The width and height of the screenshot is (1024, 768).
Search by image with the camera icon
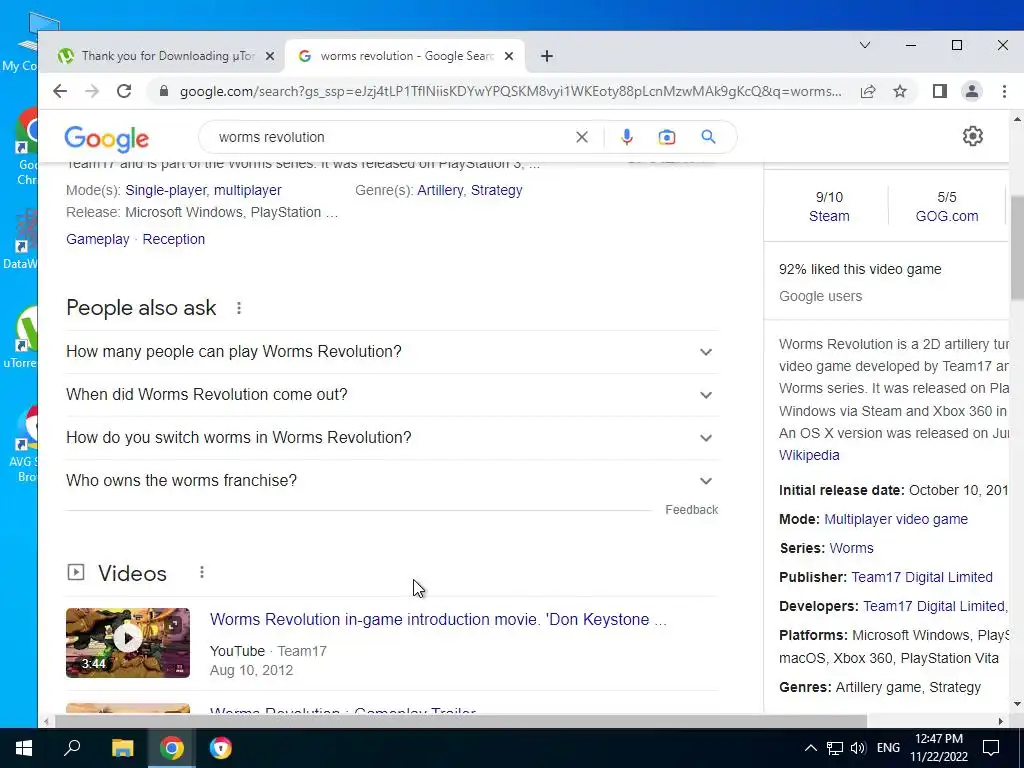pyautogui.click(x=667, y=137)
